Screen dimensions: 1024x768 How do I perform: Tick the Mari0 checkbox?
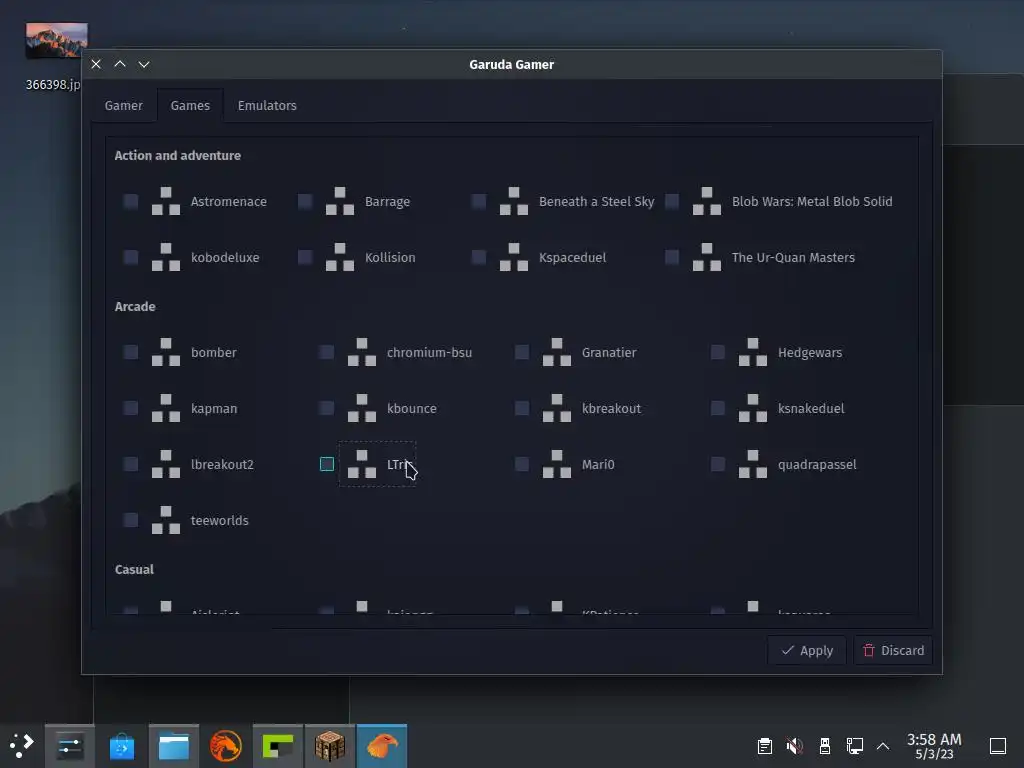tap(522, 464)
